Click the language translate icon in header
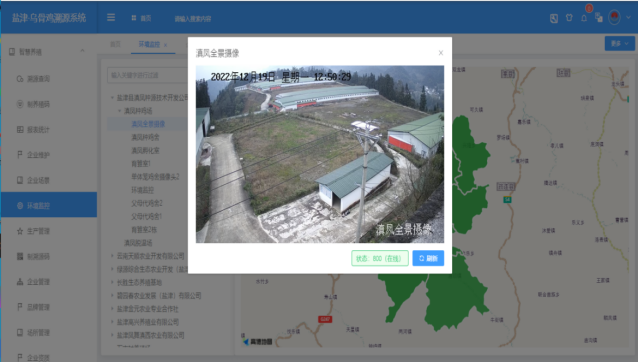This screenshot has width=639, height=362. pos(599,18)
